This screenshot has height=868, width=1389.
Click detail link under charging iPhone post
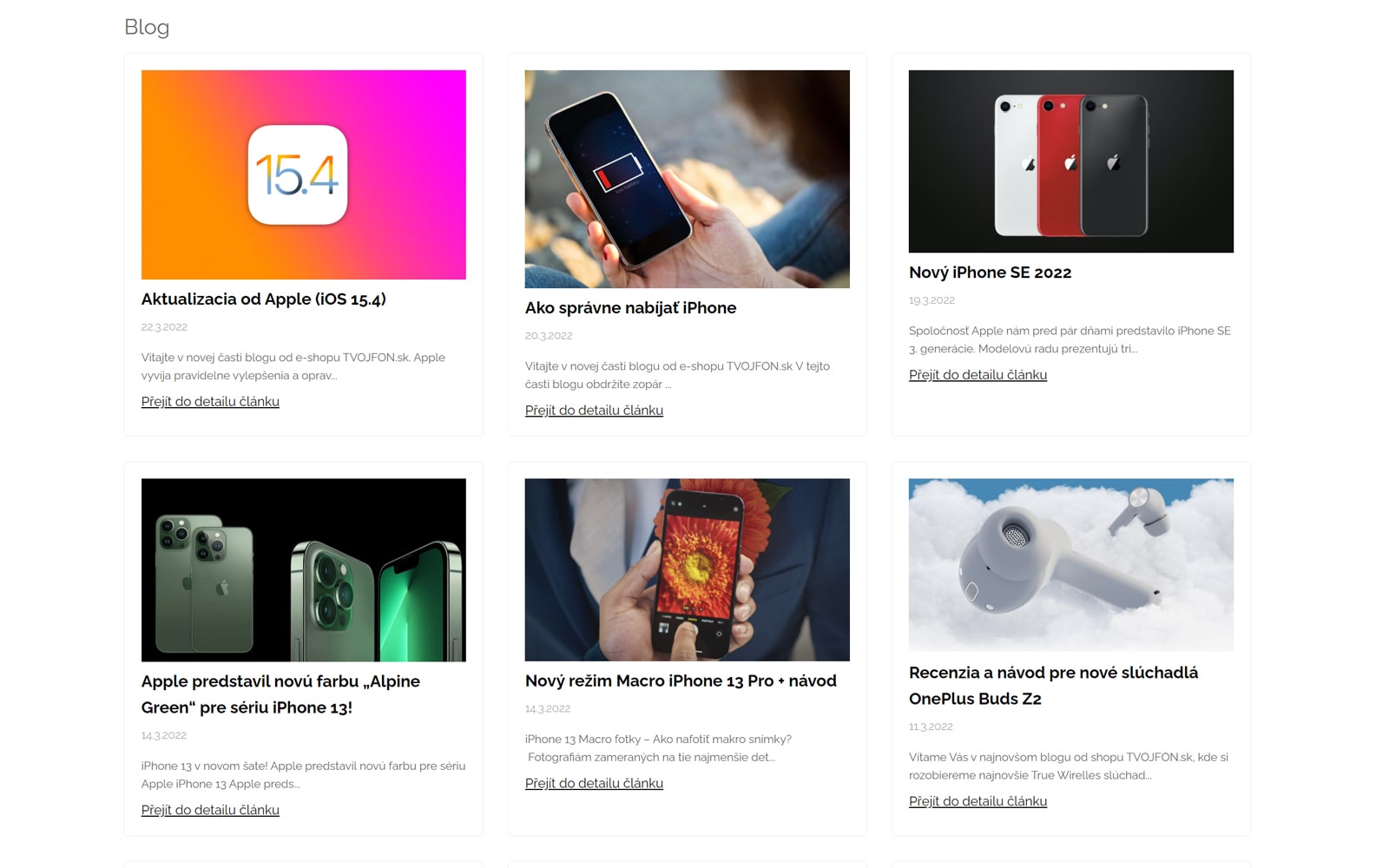point(594,411)
